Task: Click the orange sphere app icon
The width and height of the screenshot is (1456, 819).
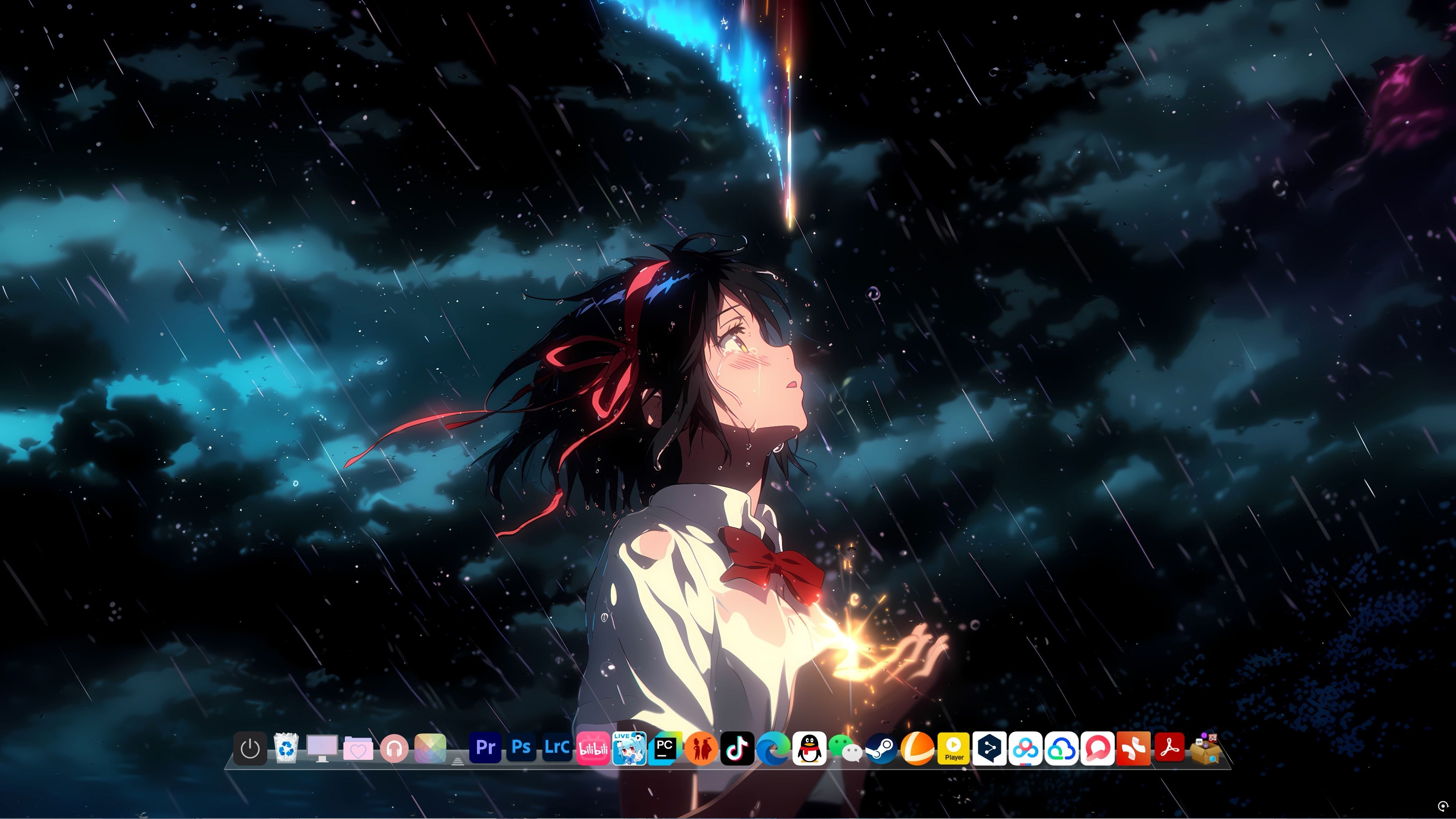Action: [917, 748]
